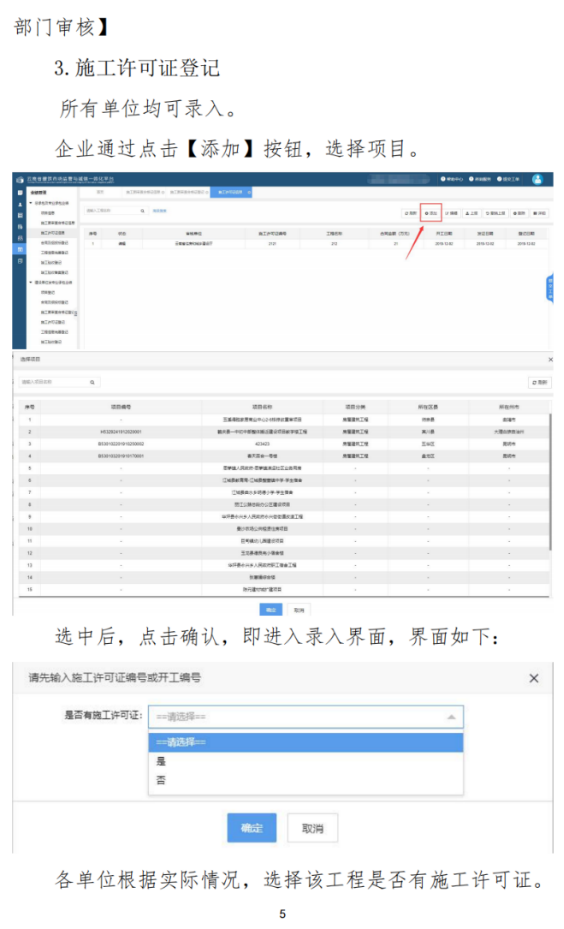
Task: Choose 是 from the permit dropdown list
Action: [x=306, y=761]
